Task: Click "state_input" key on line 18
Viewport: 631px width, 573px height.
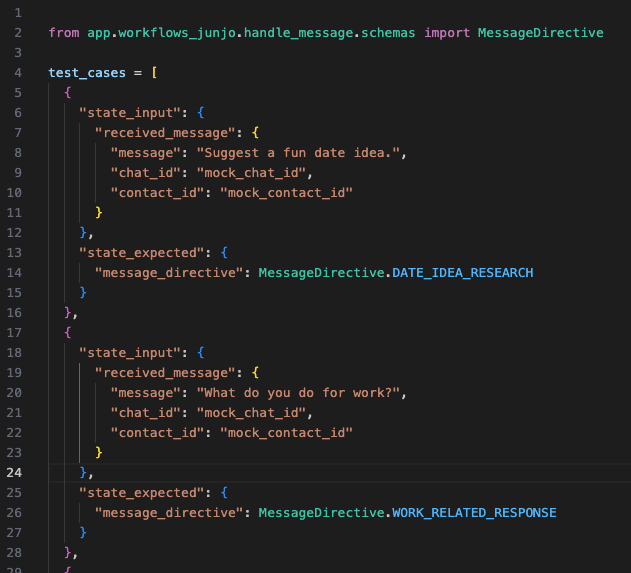Action: pos(130,353)
